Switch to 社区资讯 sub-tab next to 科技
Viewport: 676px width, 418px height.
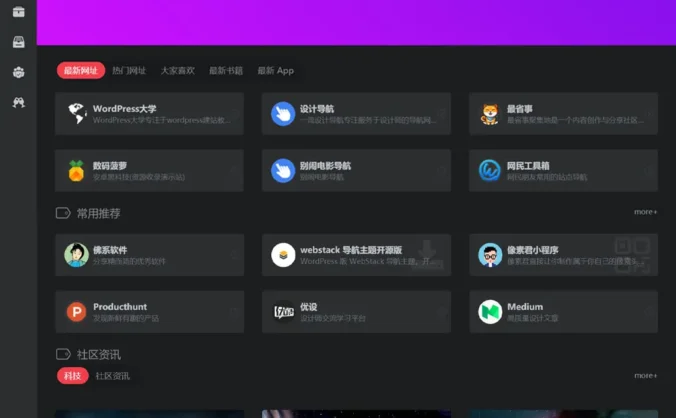pos(113,376)
